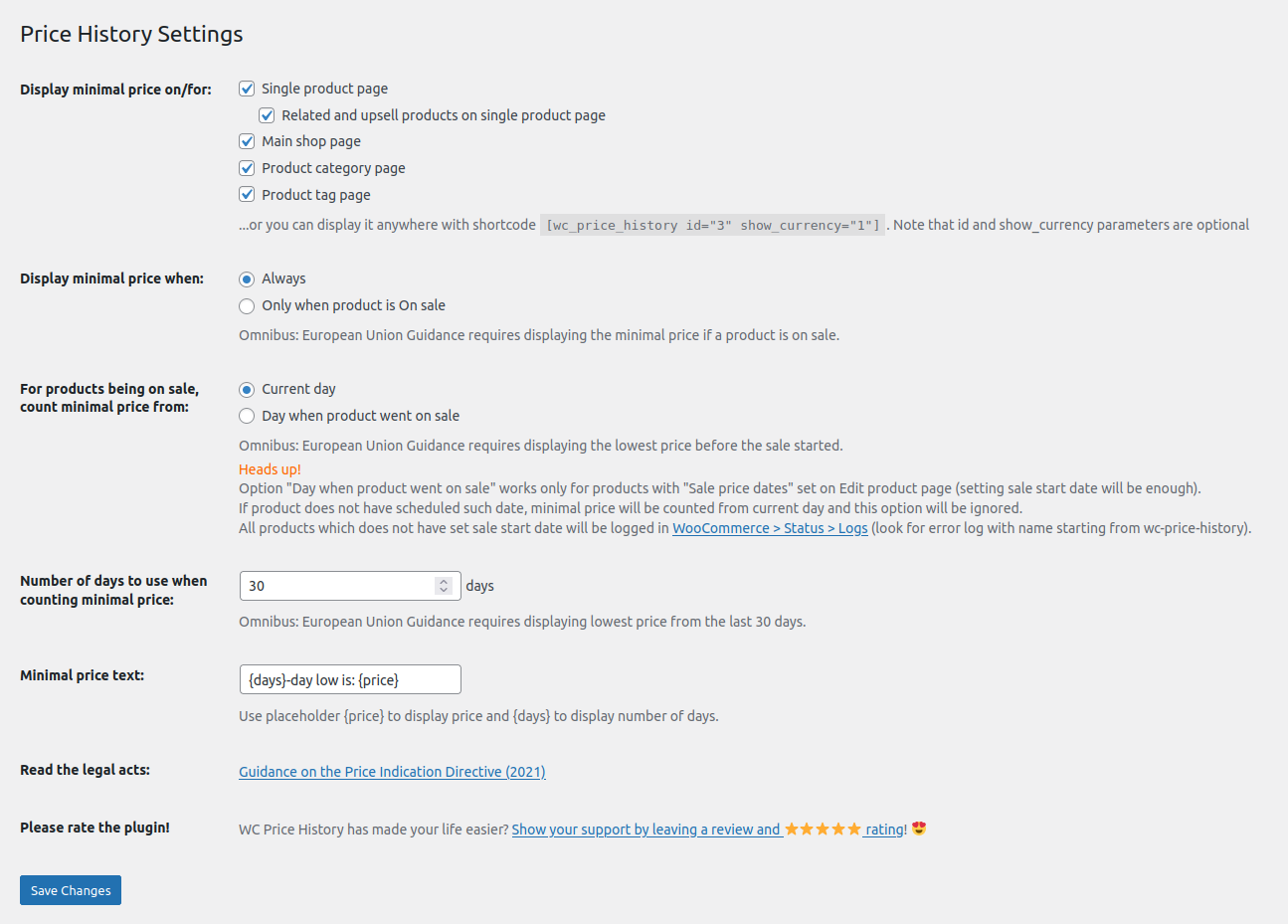Viewport: 1288px width, 924px height.
Task: Open the Price Indication Directive guidance link
Action: pos(392,772)
